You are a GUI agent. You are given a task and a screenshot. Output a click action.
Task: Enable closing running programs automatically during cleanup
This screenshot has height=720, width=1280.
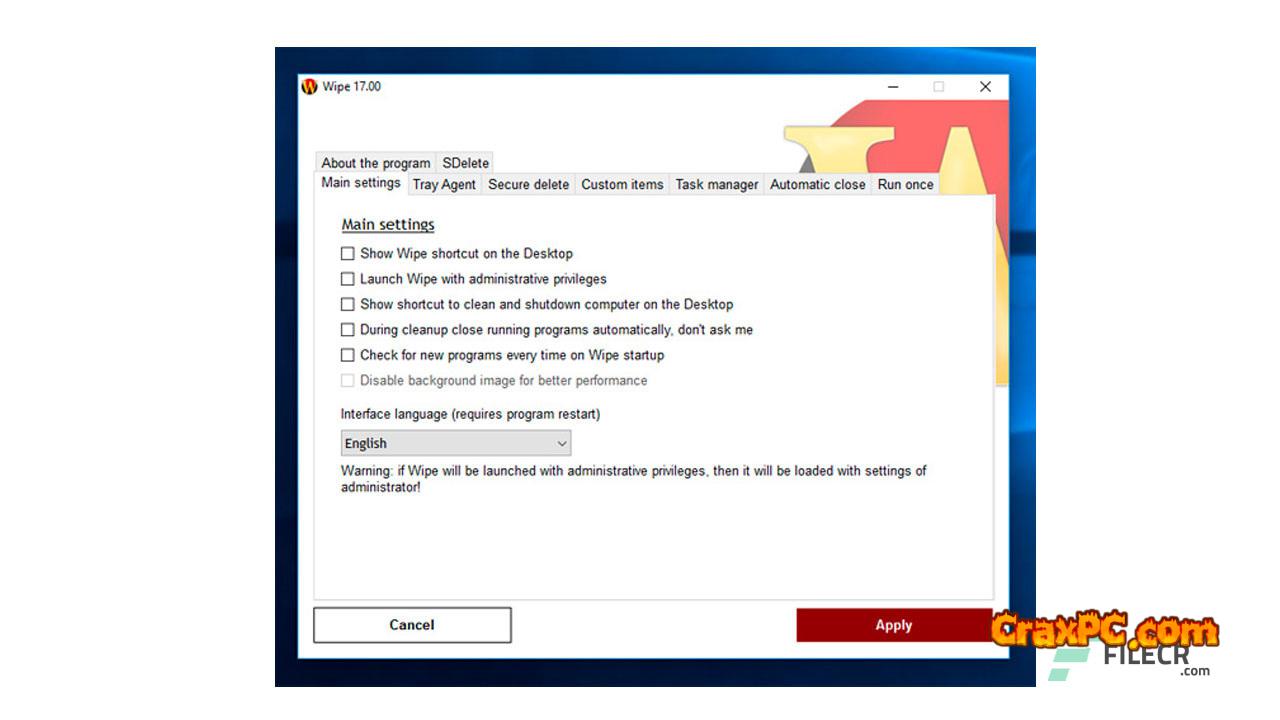click(x=348, y=330)
